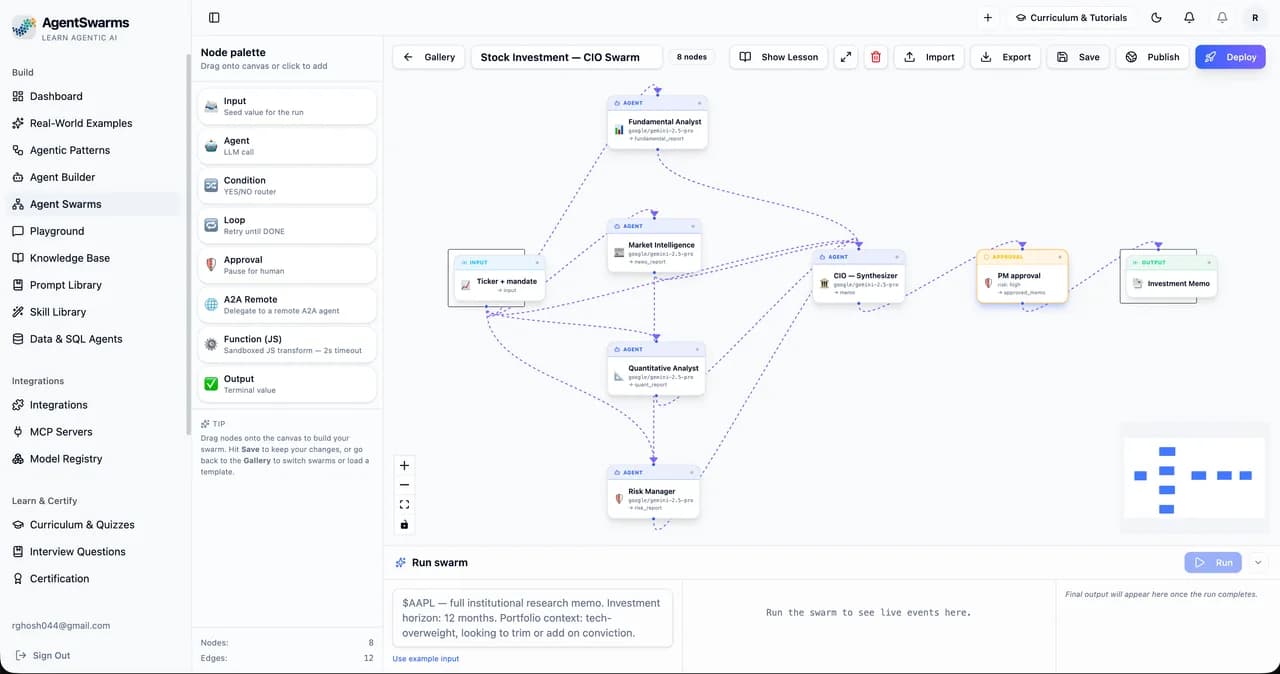1280x674 pixels.
Task: Toggle dark mode with the moon icon
Action: [x=1157, y=17]
